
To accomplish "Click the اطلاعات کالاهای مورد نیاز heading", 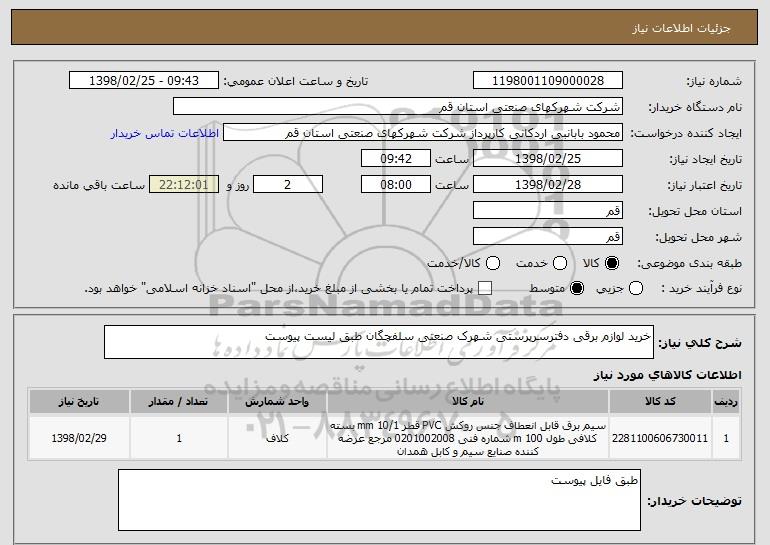I will coord(667,375).
